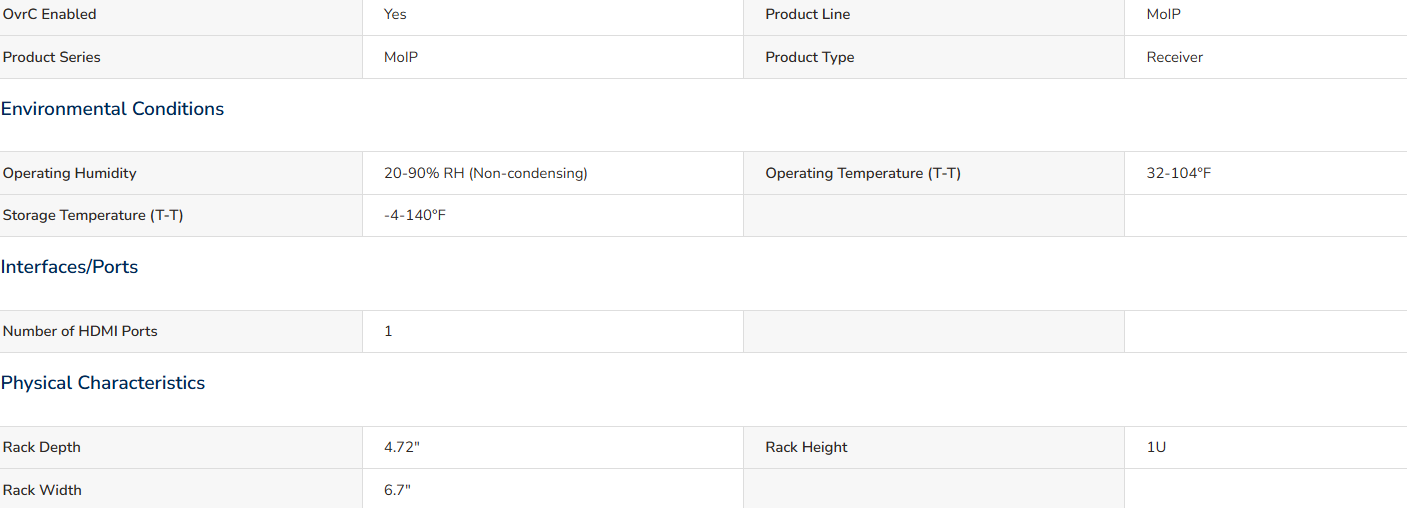Click the Physical Characteristics section heading
Image resolution: width=1407 pixels, height=508 pixels.
(x=103, y=383)
